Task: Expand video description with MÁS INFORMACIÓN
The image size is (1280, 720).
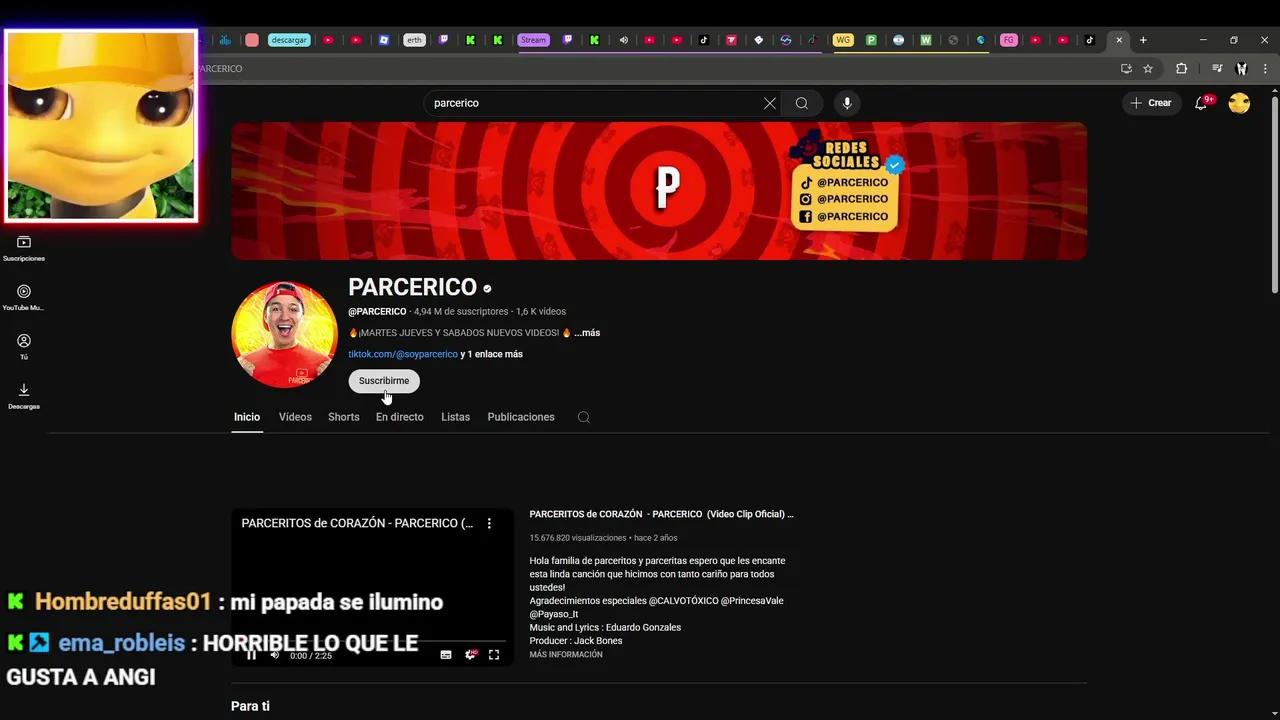Action: pos(566,654)
